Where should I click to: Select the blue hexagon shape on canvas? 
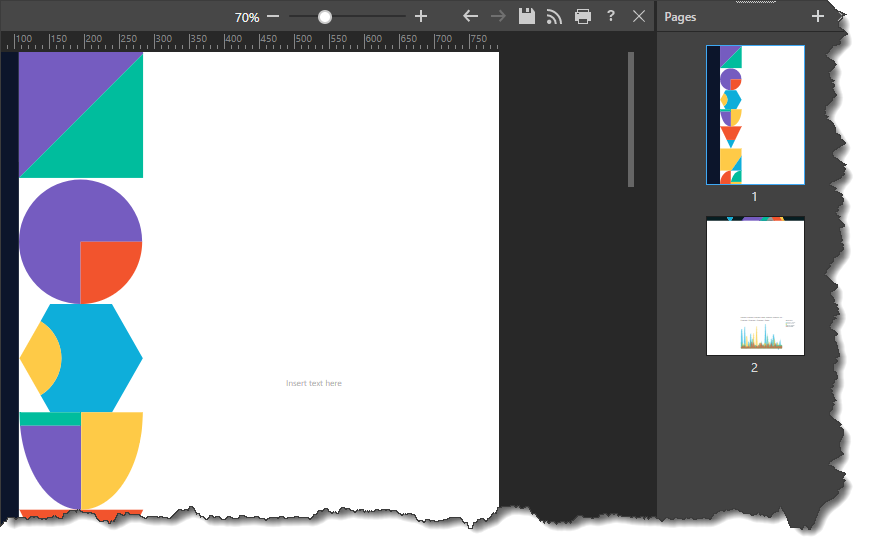[x=100, y=355]
